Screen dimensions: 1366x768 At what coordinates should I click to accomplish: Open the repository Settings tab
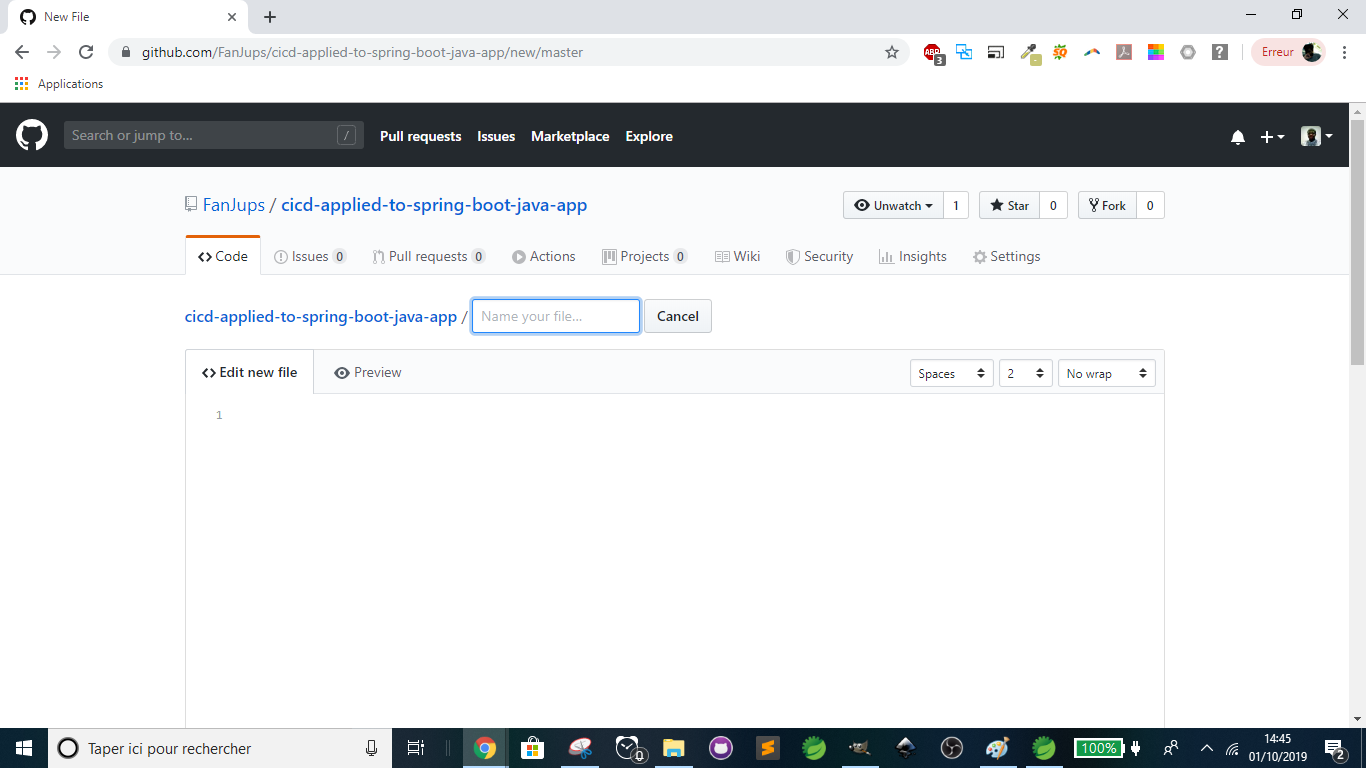pyautogui.click(x=1006, y=256)
